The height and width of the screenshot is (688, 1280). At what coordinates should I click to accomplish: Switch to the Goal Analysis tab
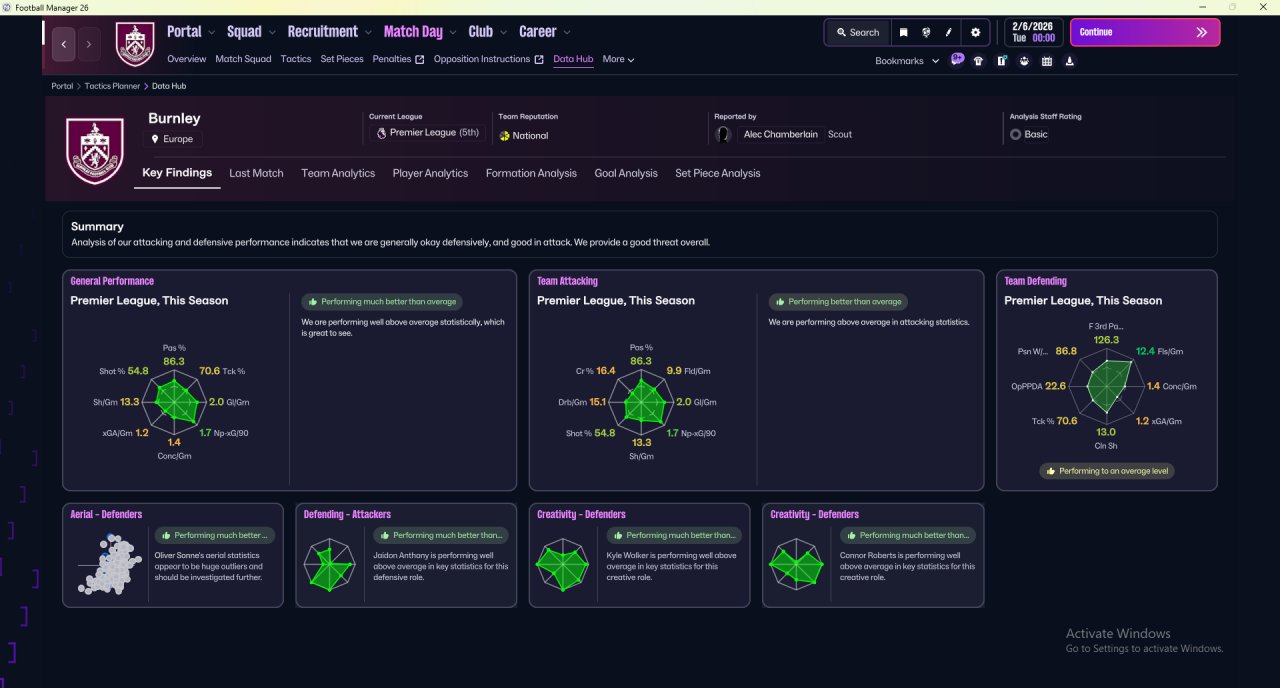(x=626, y=173)
